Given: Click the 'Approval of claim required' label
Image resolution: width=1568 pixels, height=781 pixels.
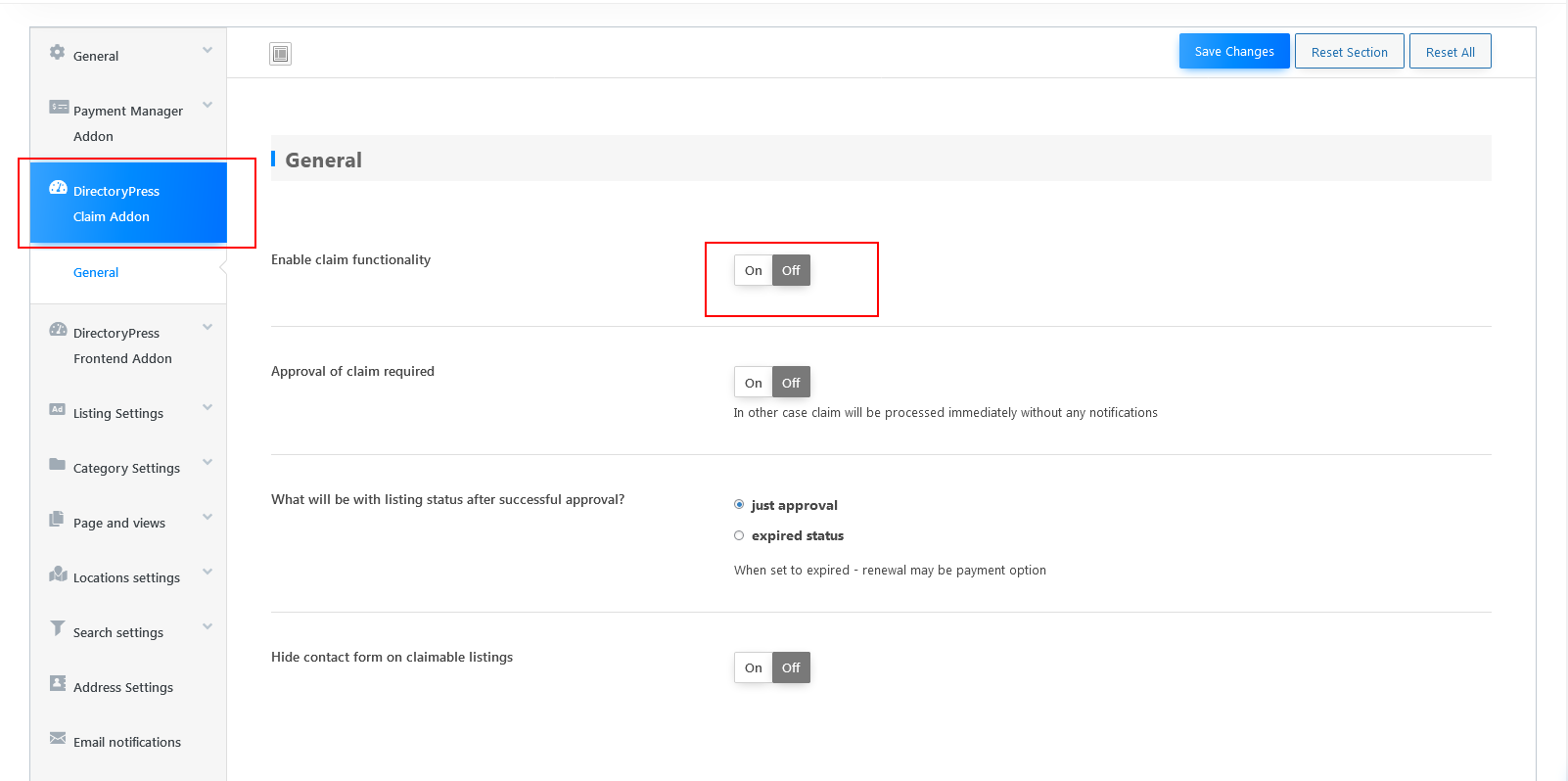Looking at the screenshot, I should click(x=352, y=371).
